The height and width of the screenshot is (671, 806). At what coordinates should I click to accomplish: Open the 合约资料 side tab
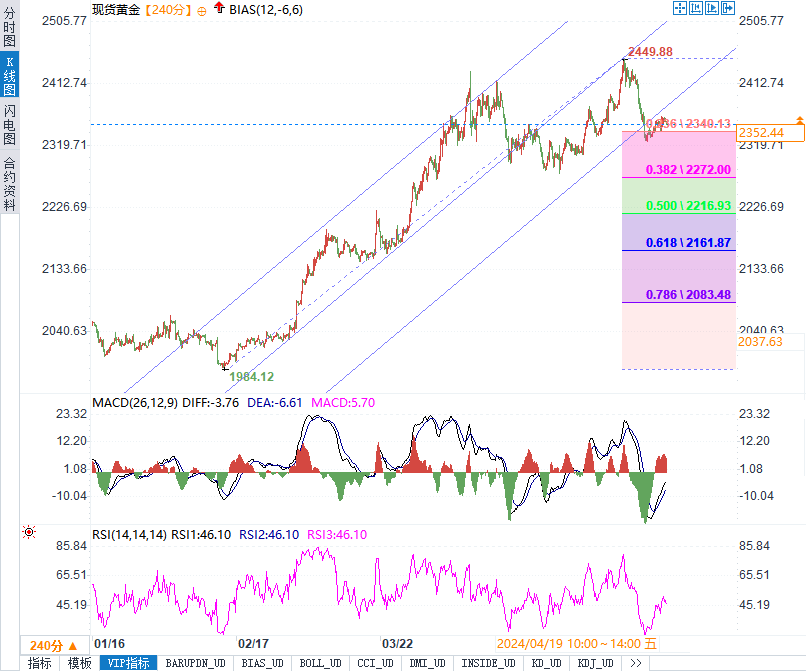9,183
